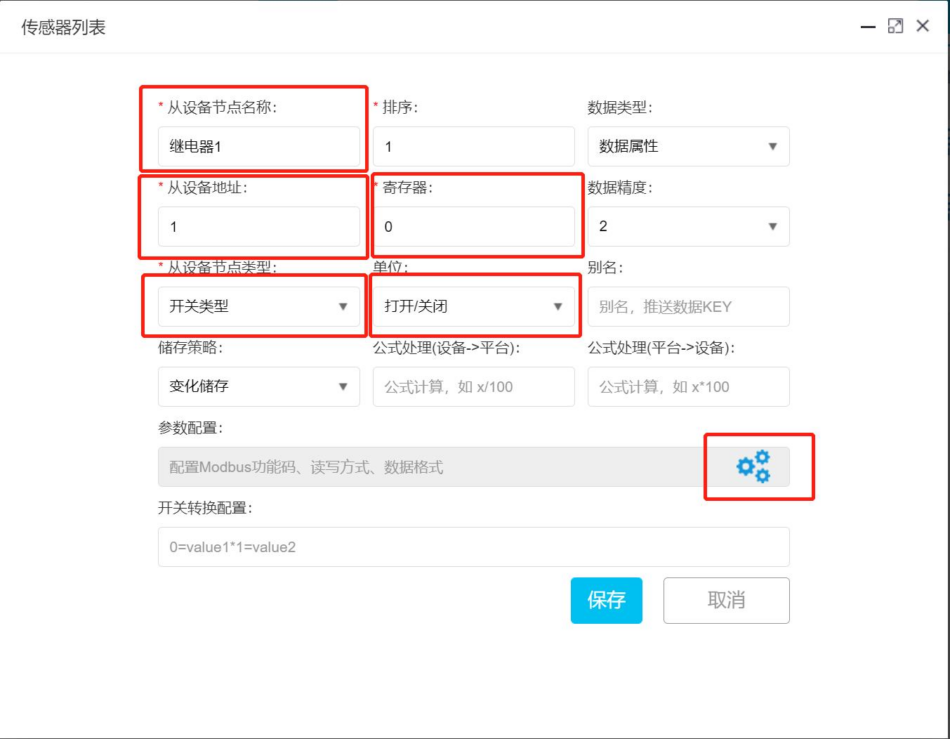Click the 保存 button
950x739 pixels.
pos(606,600)
